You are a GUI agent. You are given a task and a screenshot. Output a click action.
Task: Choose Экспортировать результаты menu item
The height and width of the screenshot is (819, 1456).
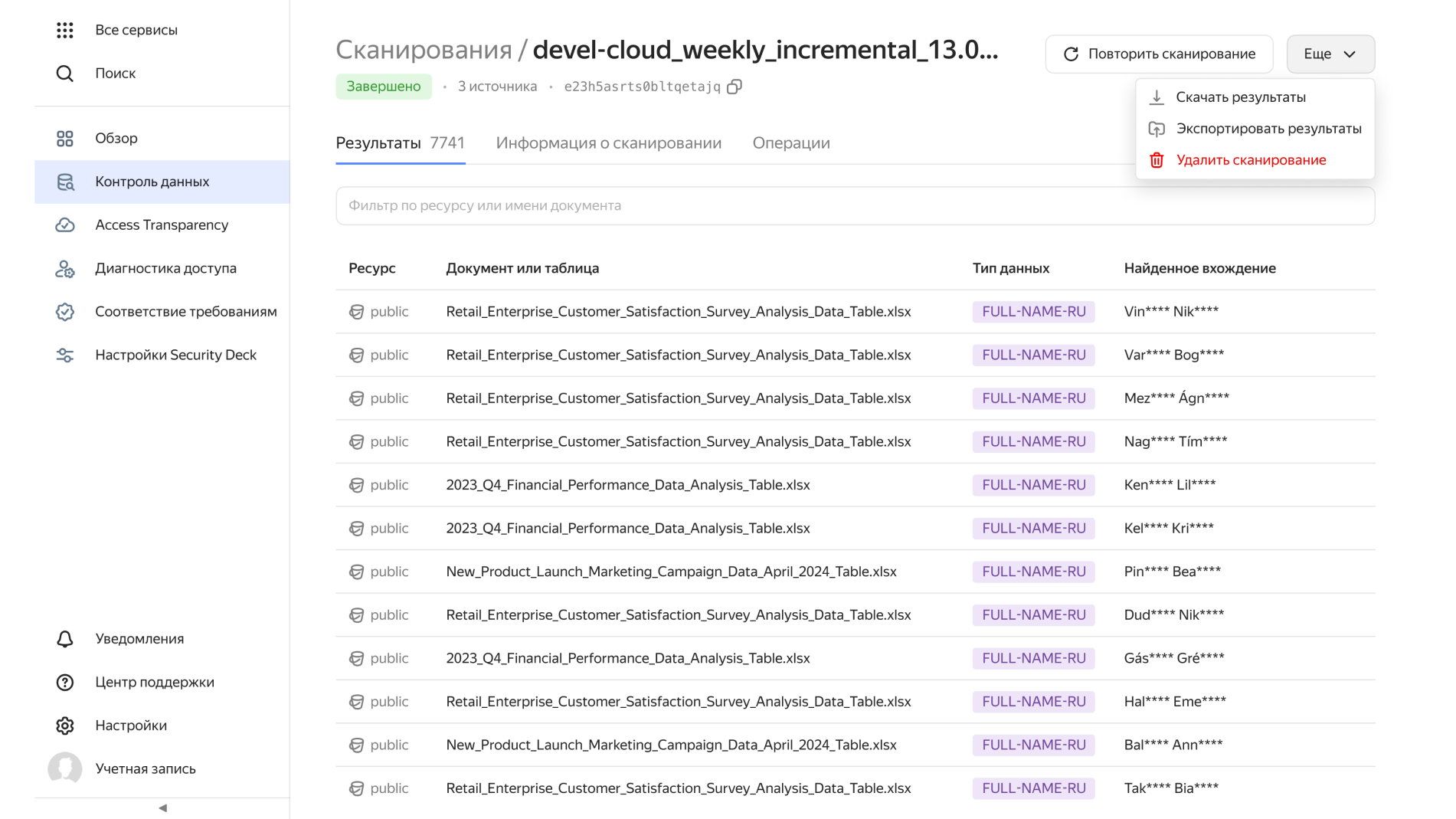1268,129
